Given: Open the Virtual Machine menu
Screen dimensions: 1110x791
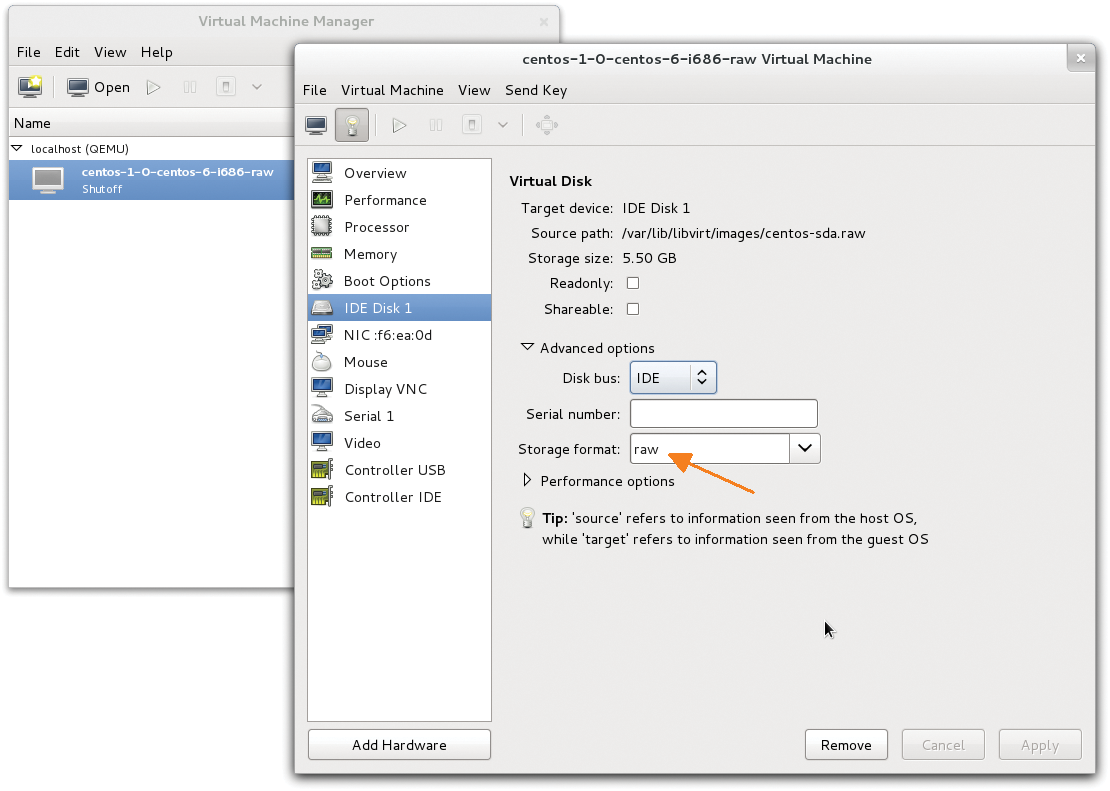Looking at the screenshot, I should (x=392, y=90).
